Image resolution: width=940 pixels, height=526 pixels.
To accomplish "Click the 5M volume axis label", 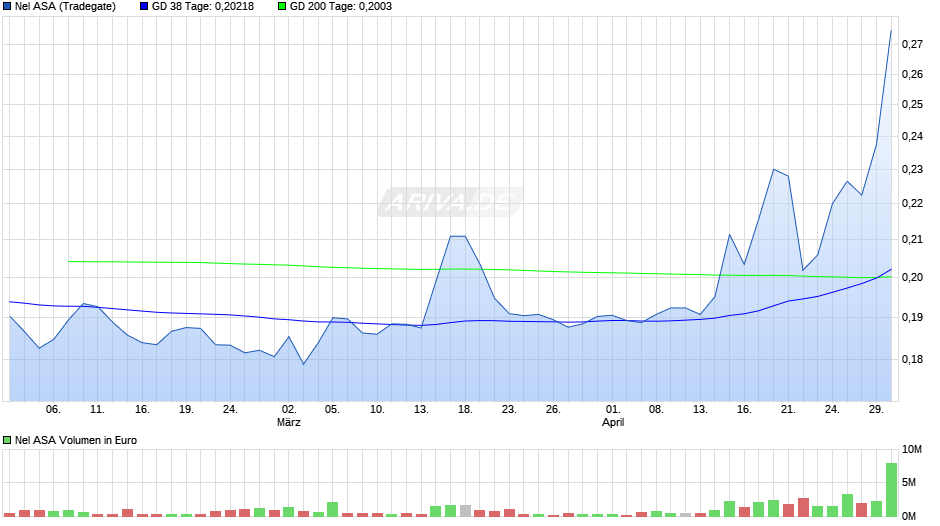I will click(909, 482).
